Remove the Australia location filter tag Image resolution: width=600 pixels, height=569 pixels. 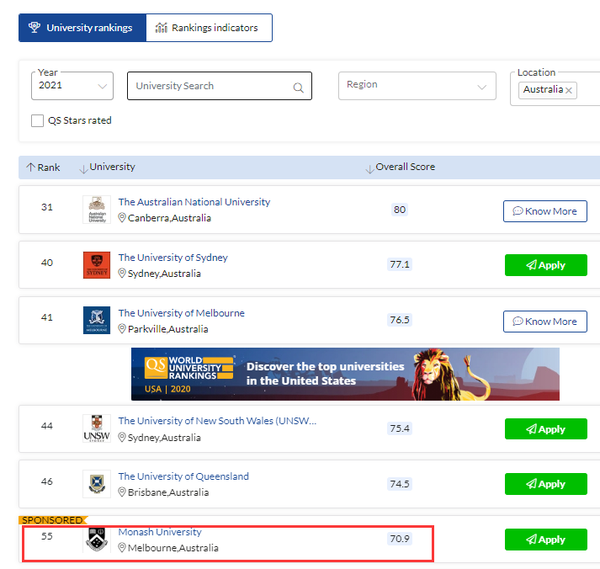pyautogui.click(x=569, y=90)
